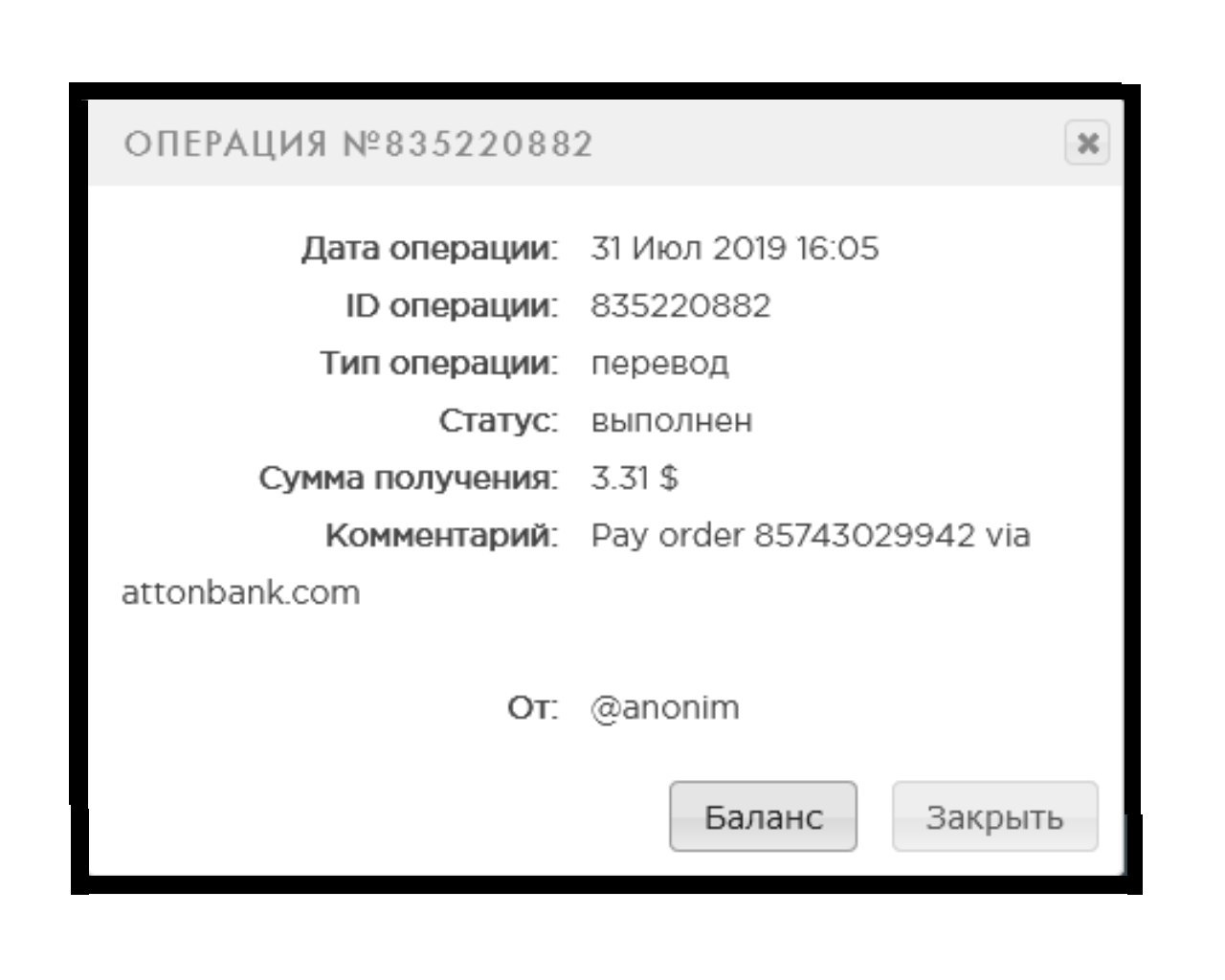Click the attonbank.com text in comment
The width and height of the screenshot is (1225, 980).
click(240, 592)
